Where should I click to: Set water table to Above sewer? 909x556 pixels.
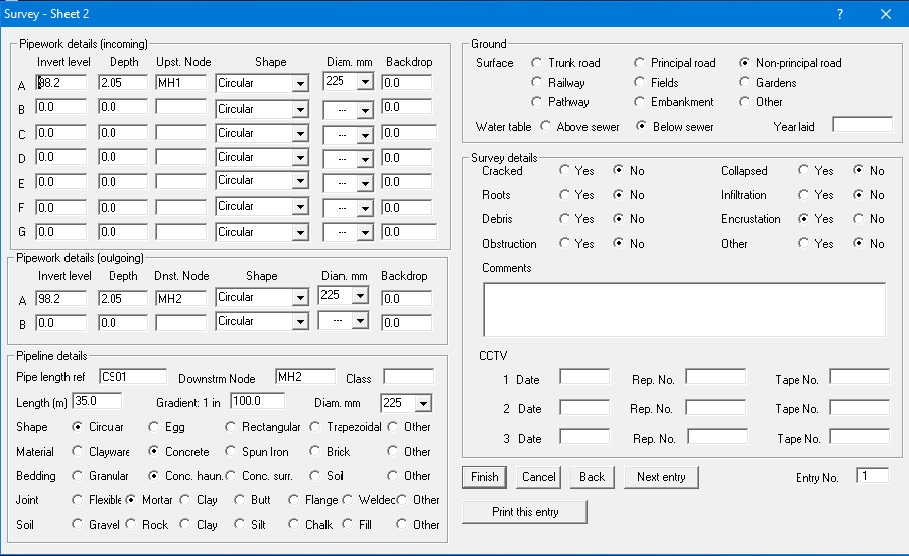580,126
